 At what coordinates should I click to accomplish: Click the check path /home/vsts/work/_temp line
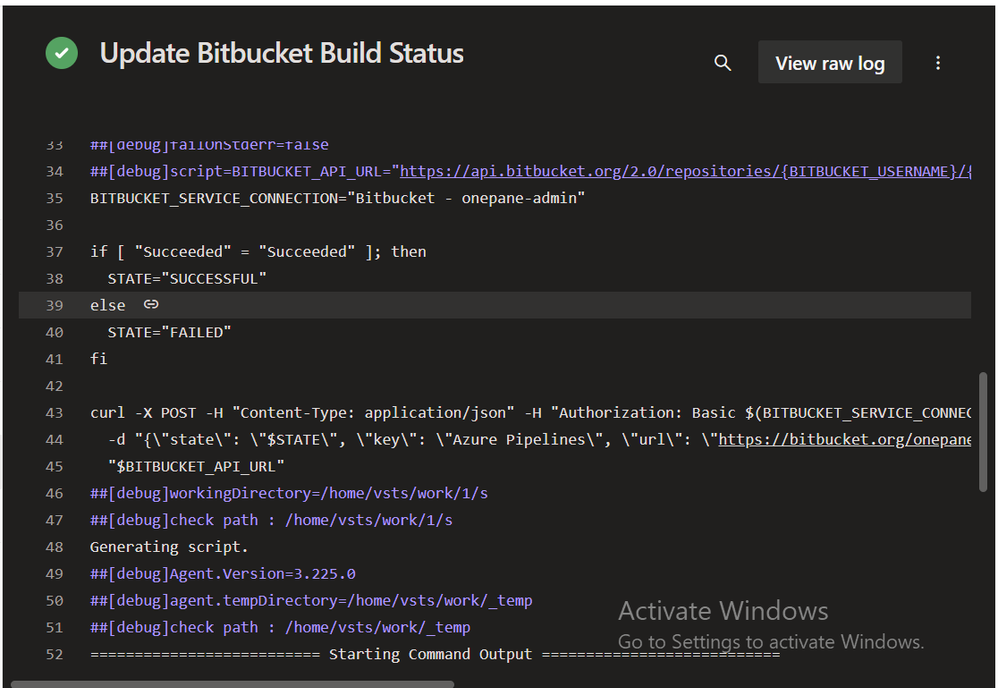280,628
